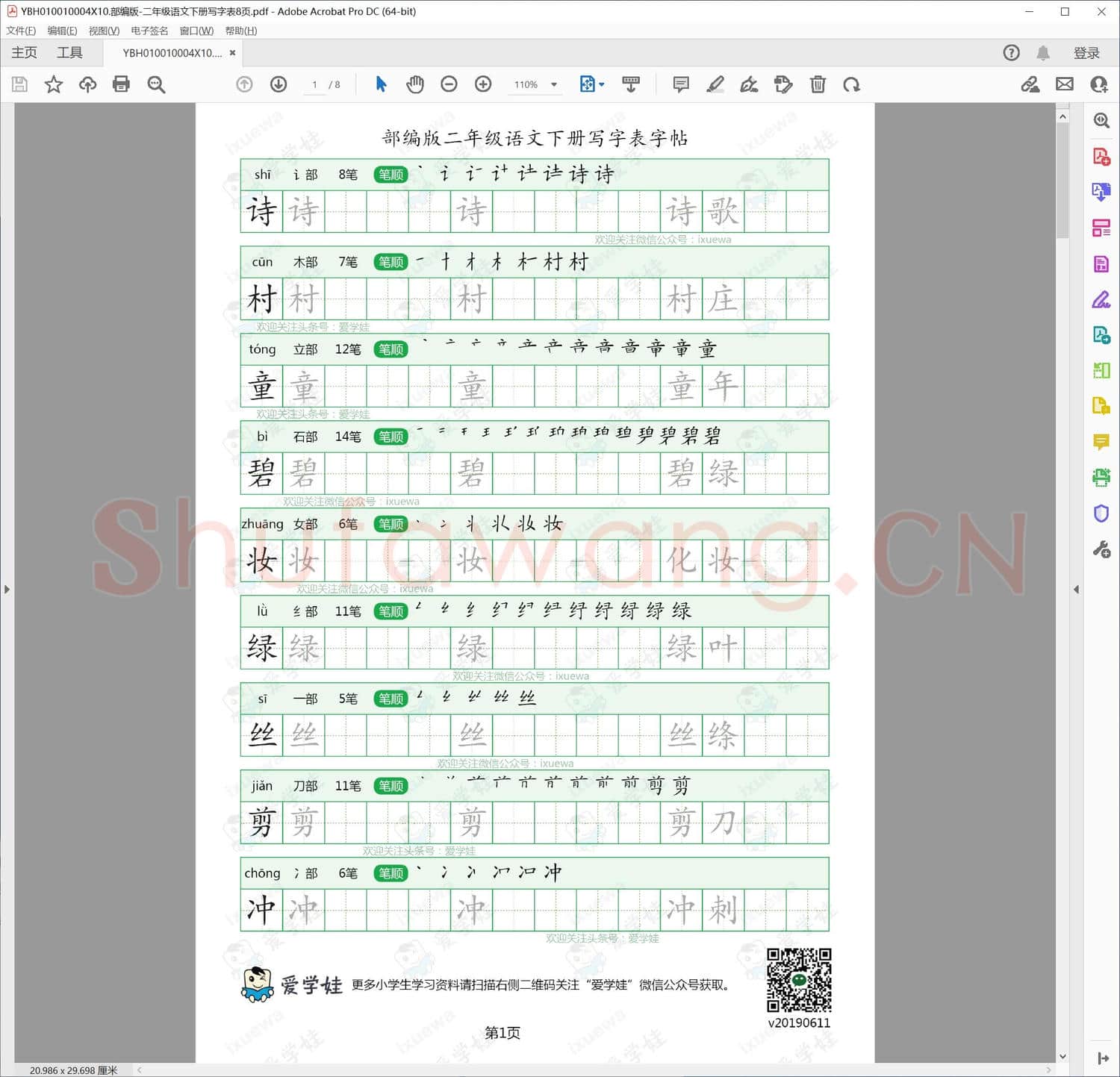Click the v20190611 version text
The width and height of the screenshot is (1120, 1077).
tap(799, 1023)
